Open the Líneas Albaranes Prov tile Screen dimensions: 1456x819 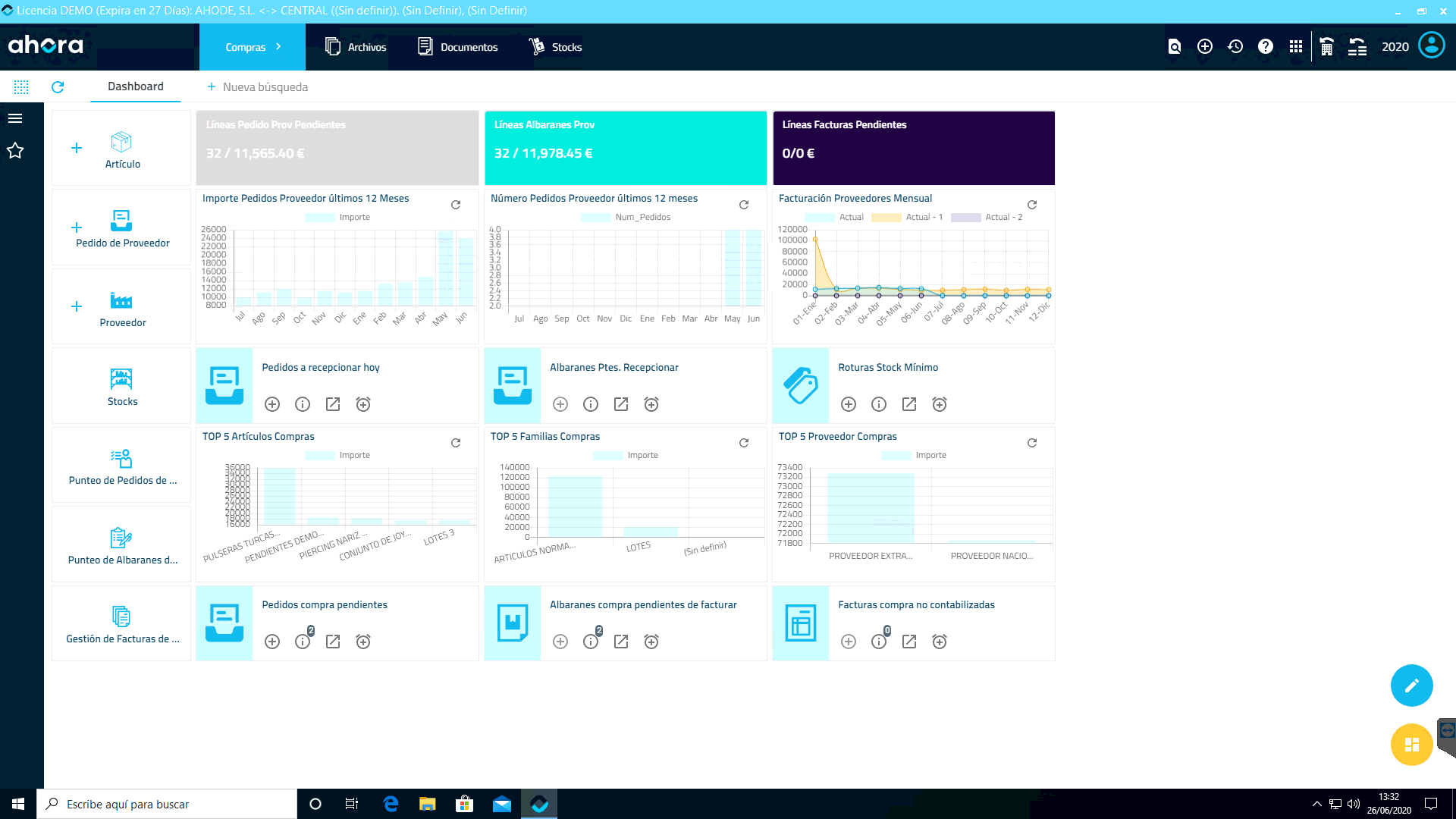(626, 148)
